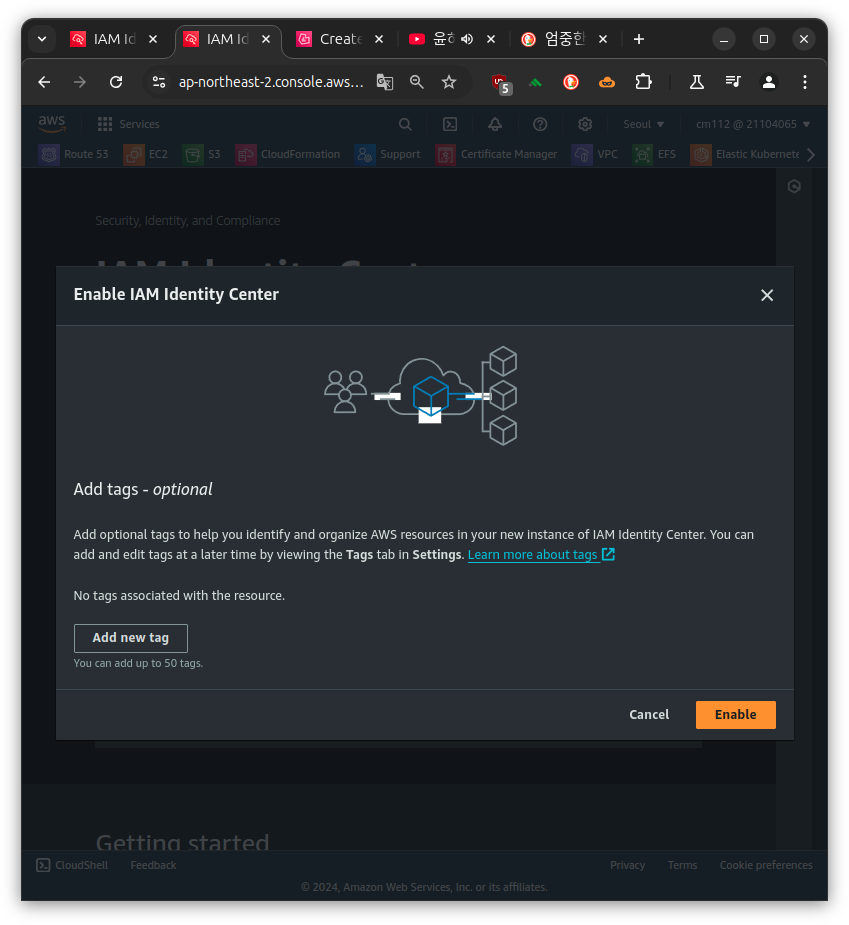Open the Extensions puzzle icon
This screenshot has height=925, width=849.
click(x=643, y=82)
